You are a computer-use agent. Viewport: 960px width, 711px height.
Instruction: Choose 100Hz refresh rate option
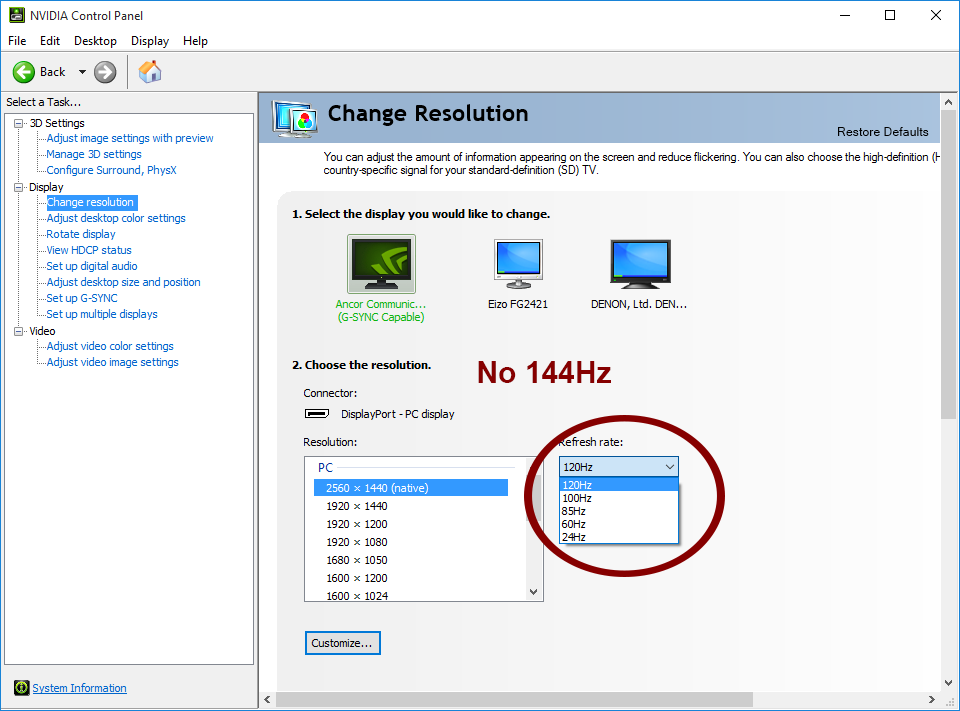pyautogui.click(x=618, y=498)
